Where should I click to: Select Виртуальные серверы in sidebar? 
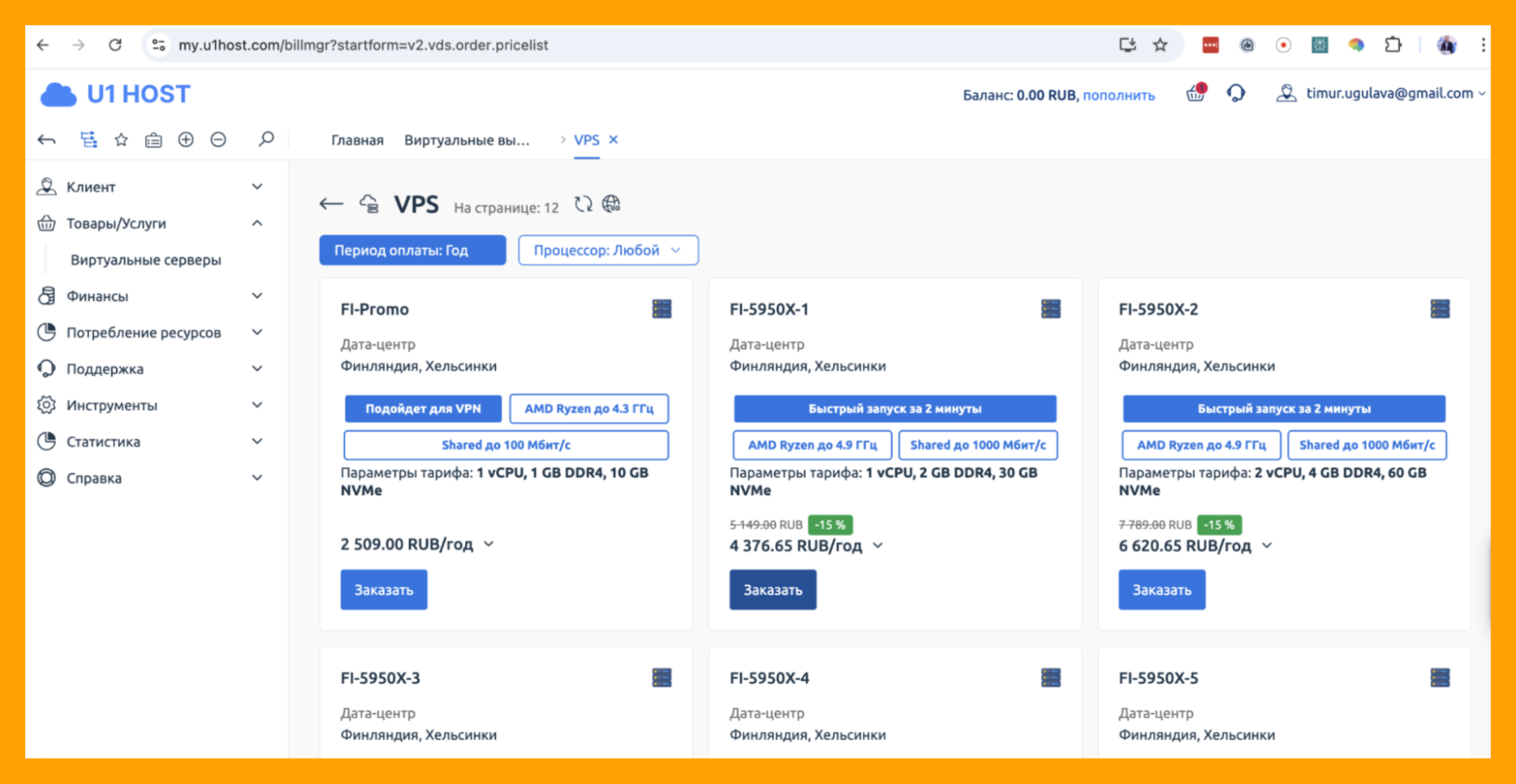point(146,260)
